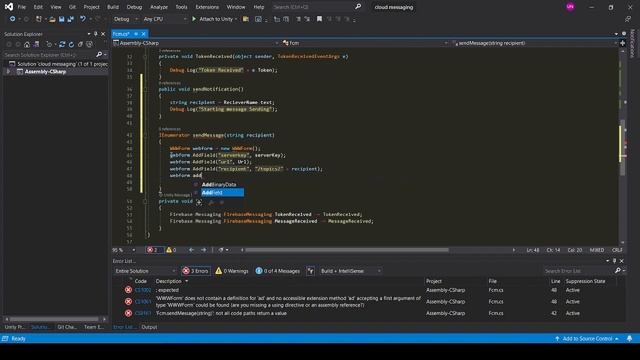The image size is (640, 360).
Task: Click the Solution Explorer Home icon
Action: tap(27, 44)
